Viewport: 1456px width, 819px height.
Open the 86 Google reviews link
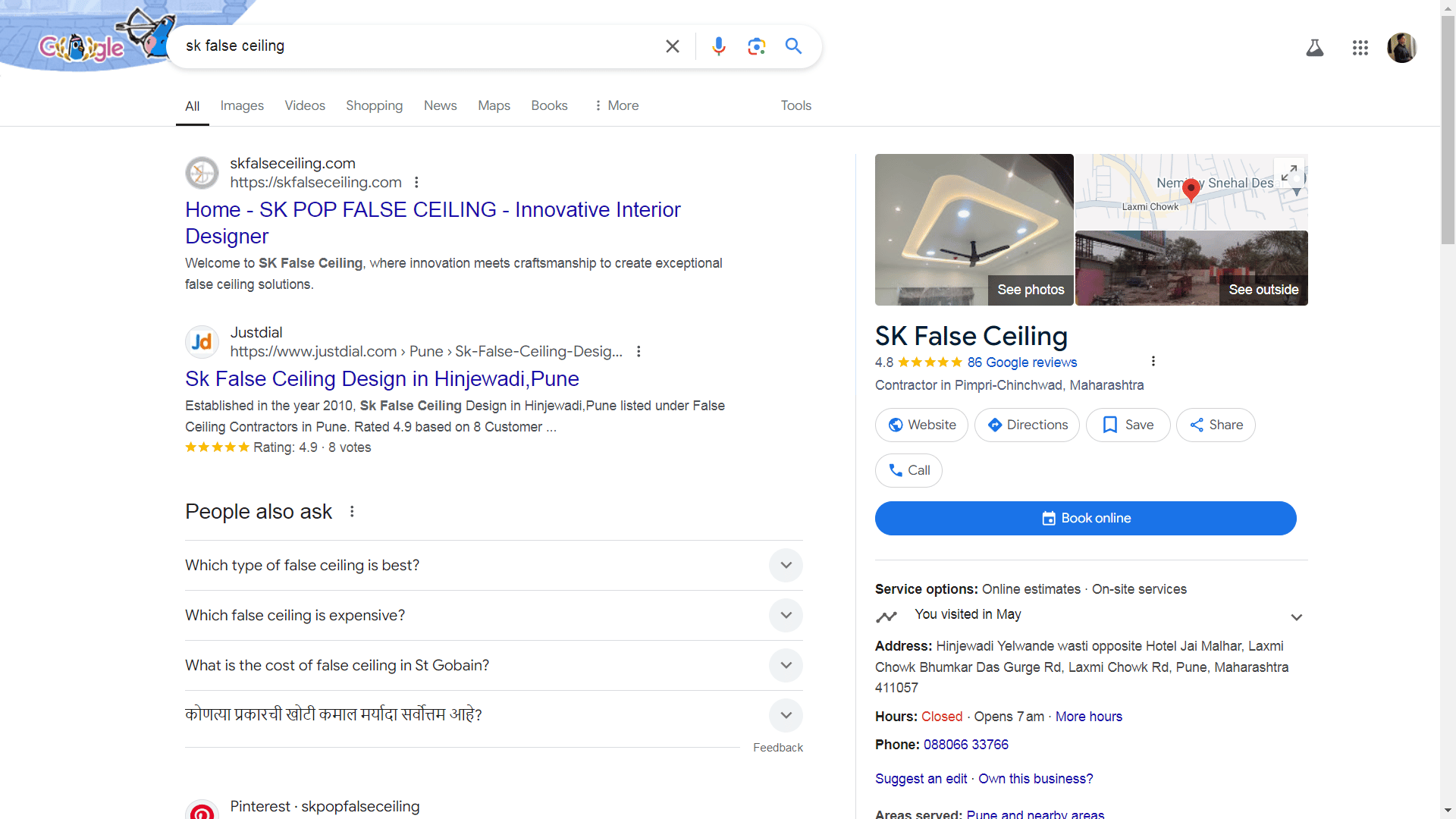pyautogui.click(x=1021, y=362)
